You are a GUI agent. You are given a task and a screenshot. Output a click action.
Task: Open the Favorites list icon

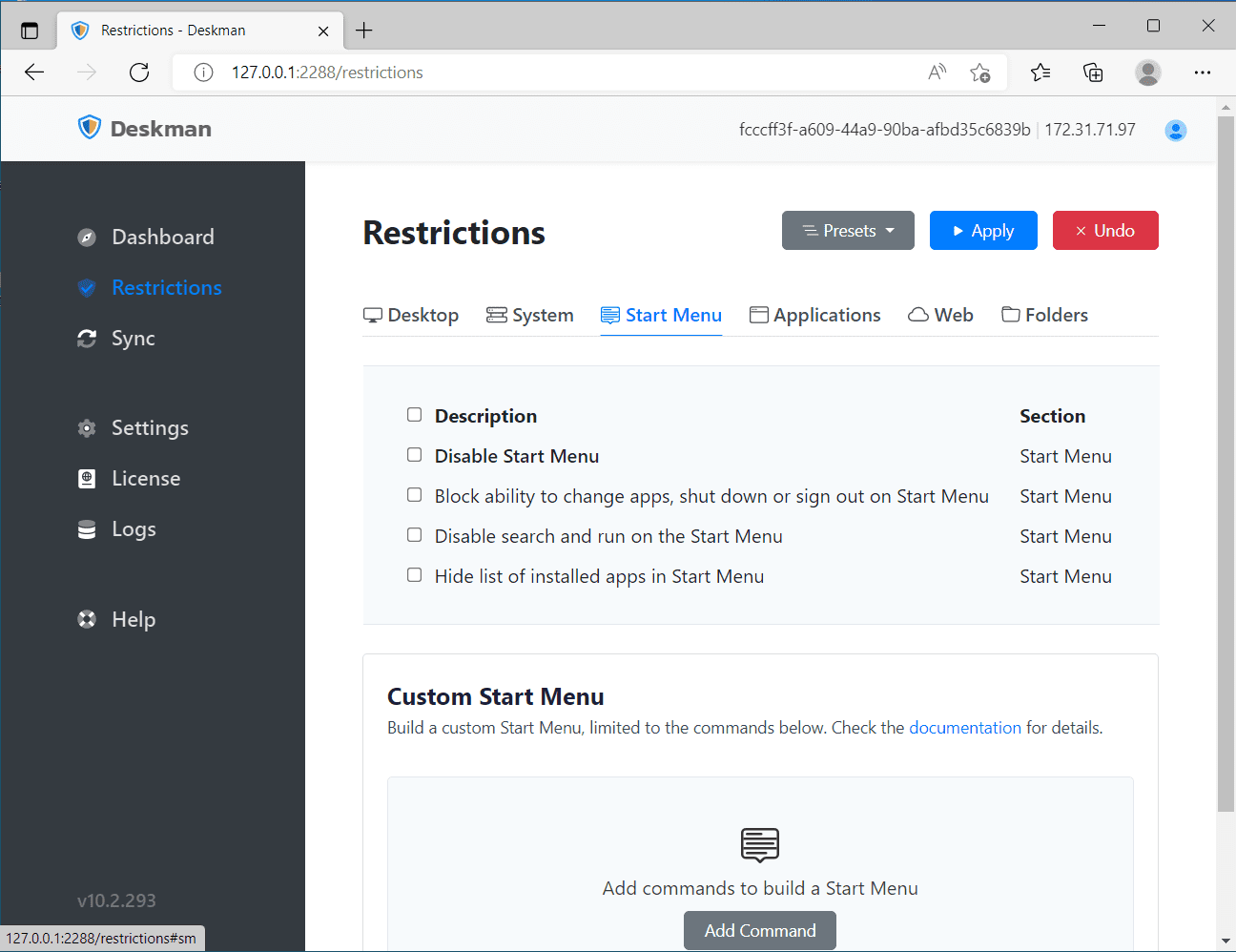[x=1040, y=72]
